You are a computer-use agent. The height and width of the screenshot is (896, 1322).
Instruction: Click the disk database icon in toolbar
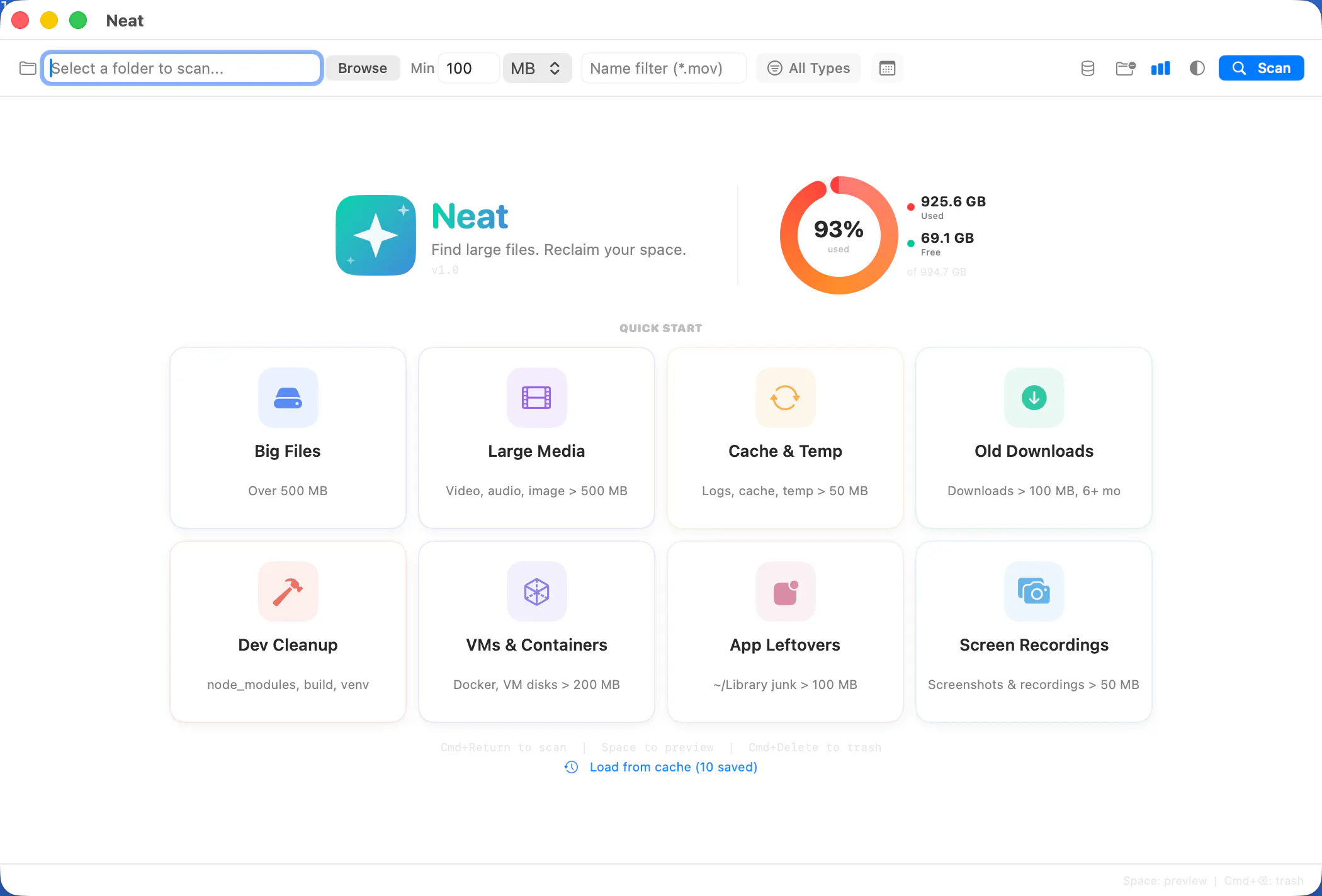click(1088, 68)
